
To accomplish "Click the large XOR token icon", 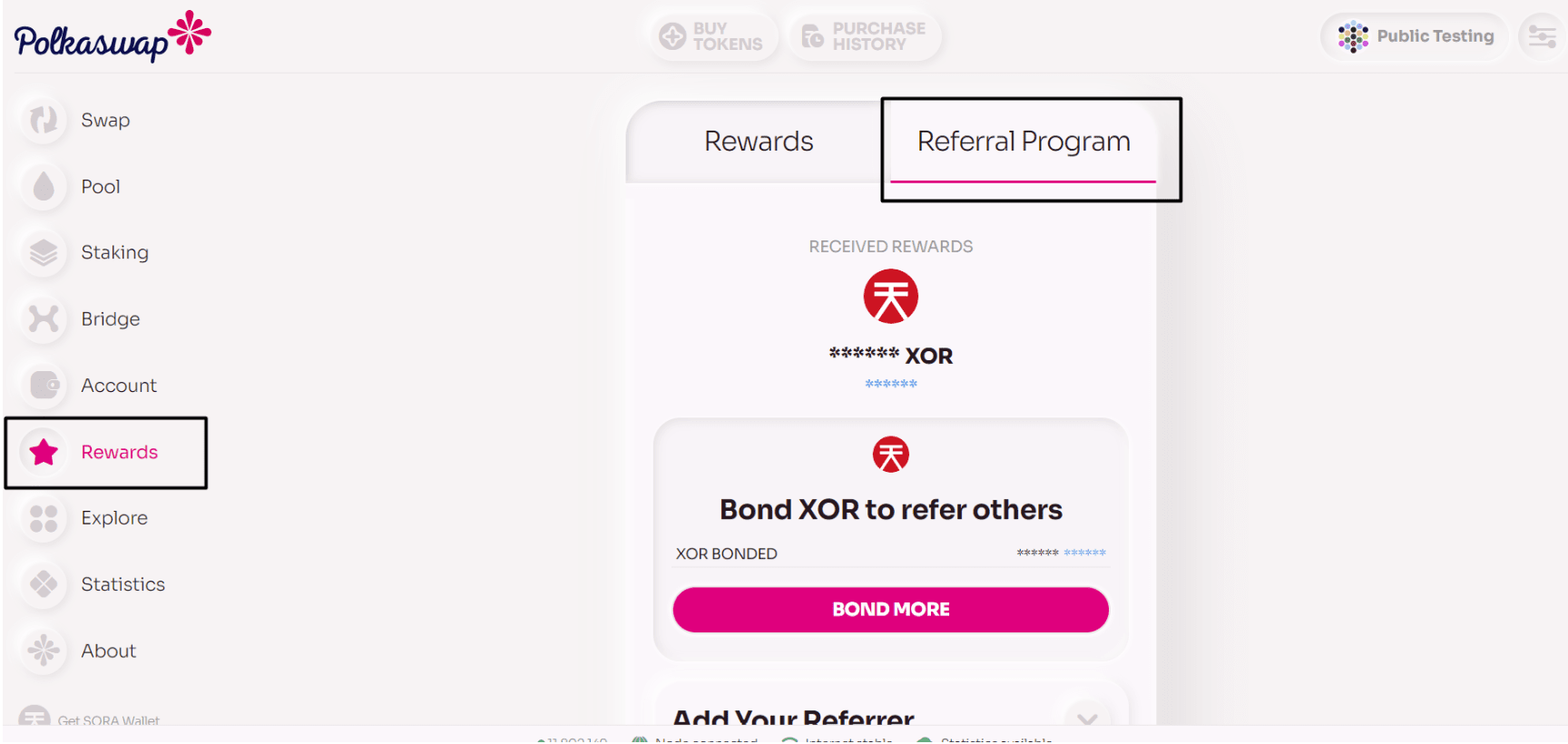I will tap(890, 297).
